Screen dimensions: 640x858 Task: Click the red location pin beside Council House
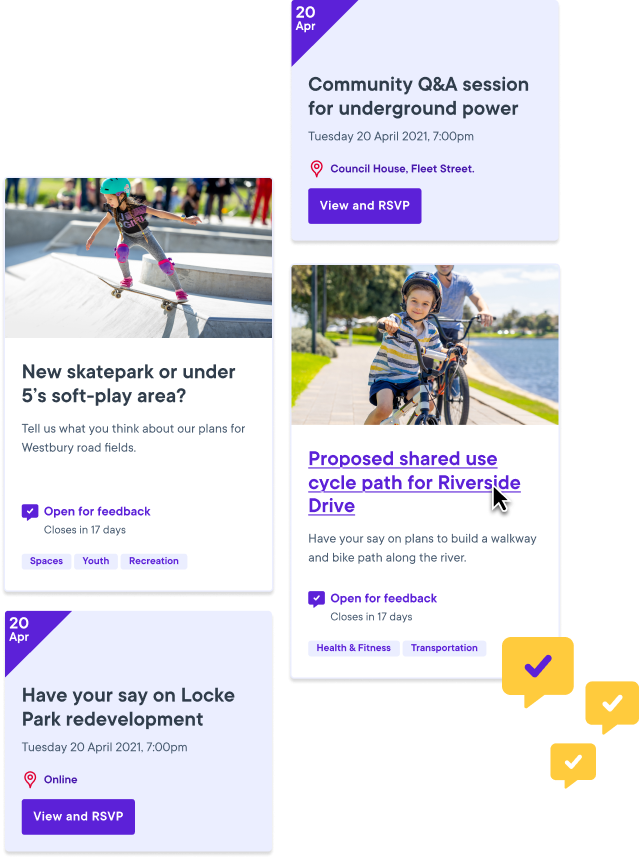(x=316, y=169)
